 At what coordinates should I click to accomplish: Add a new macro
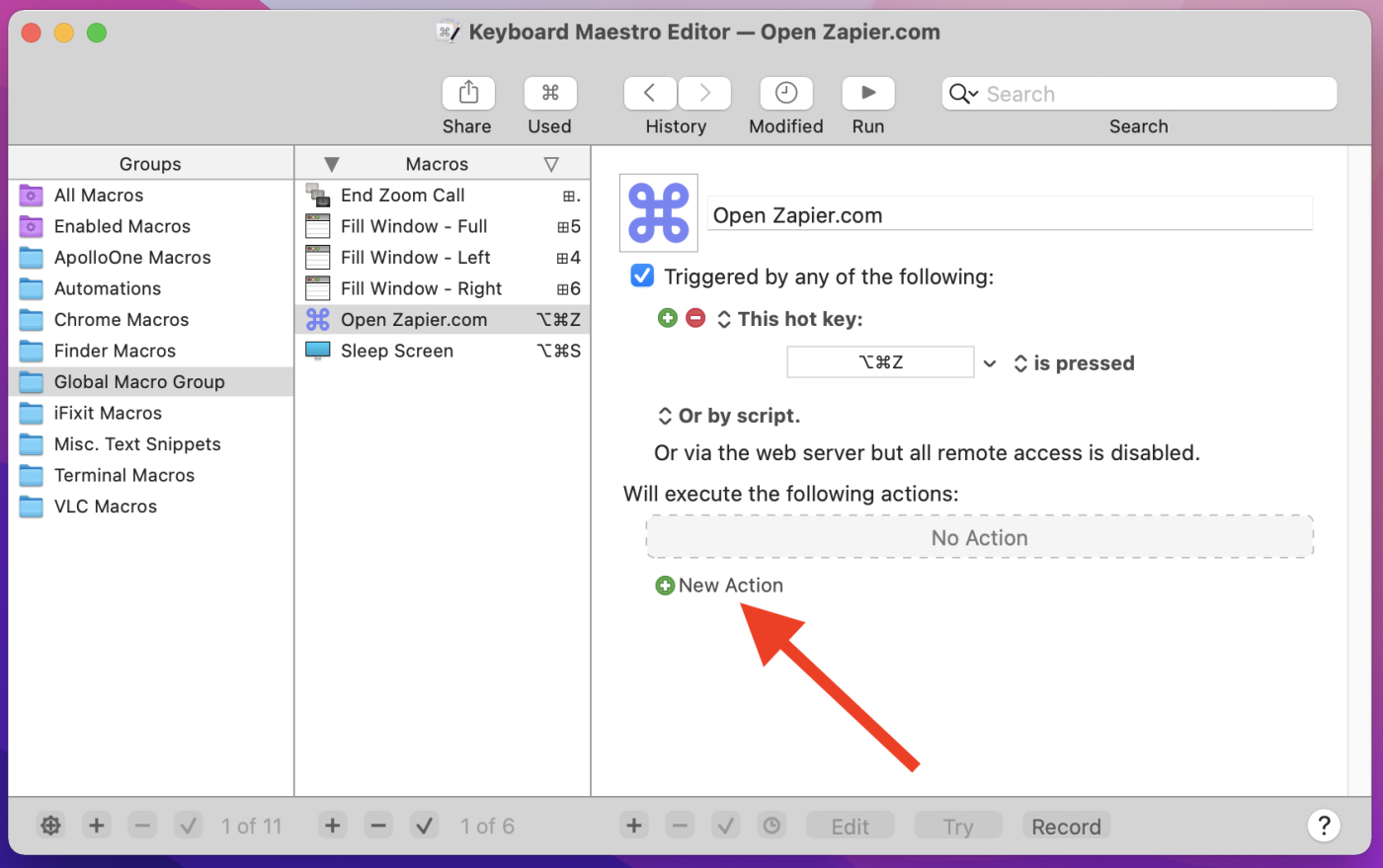coord(333,826)
